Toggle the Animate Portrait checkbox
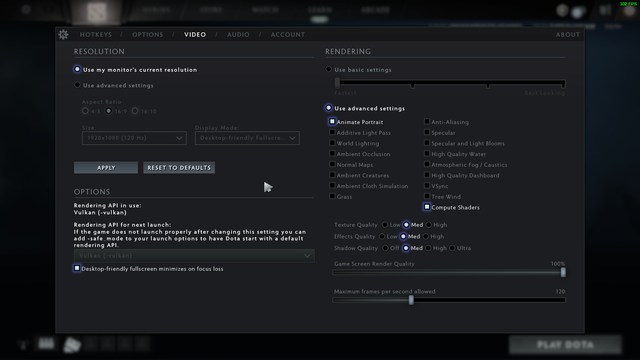Image resolution: width=640 pixels, height=360 pixels. click(332, 122)
